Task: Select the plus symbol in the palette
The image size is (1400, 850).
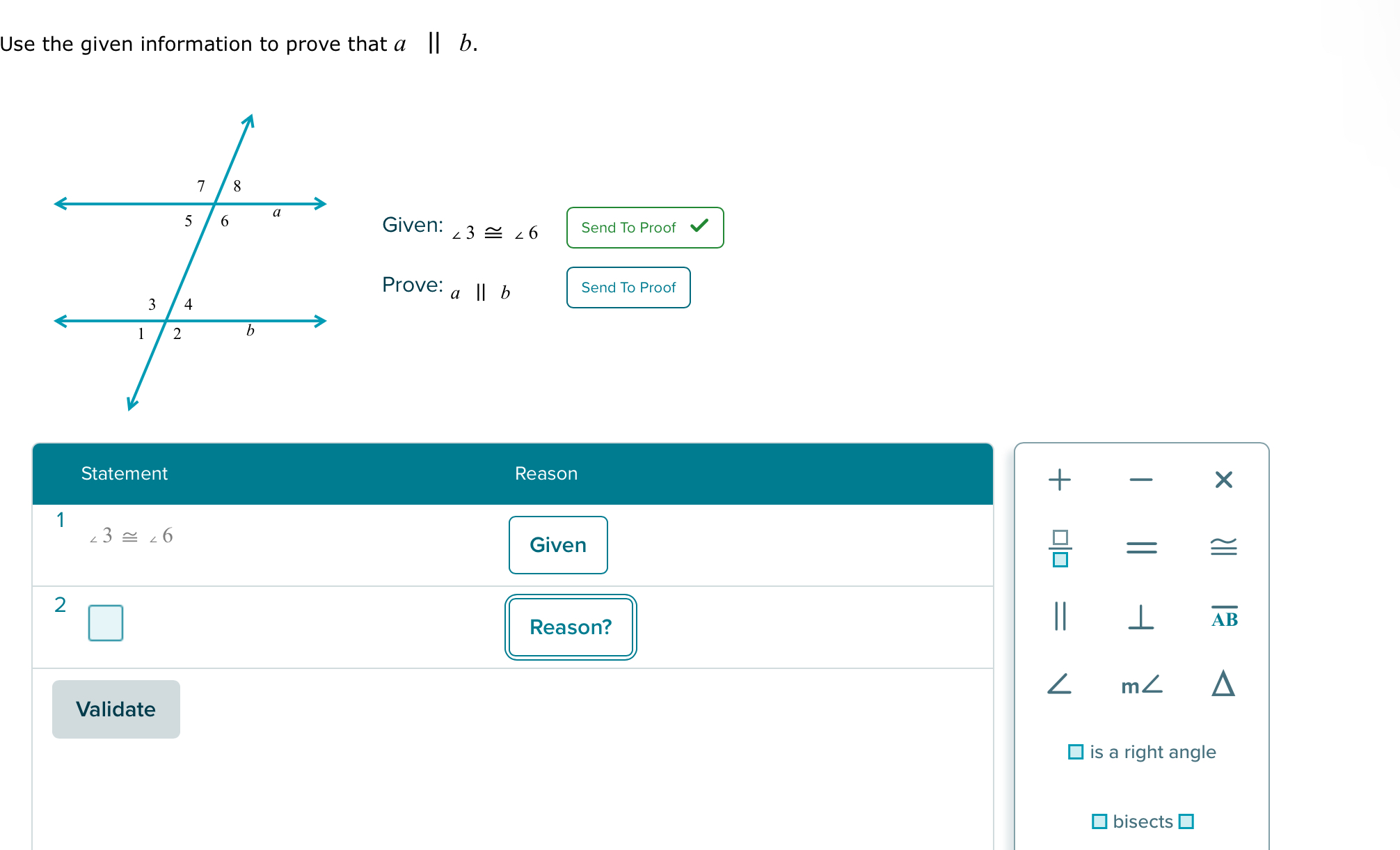Action: pos(1060,479)
